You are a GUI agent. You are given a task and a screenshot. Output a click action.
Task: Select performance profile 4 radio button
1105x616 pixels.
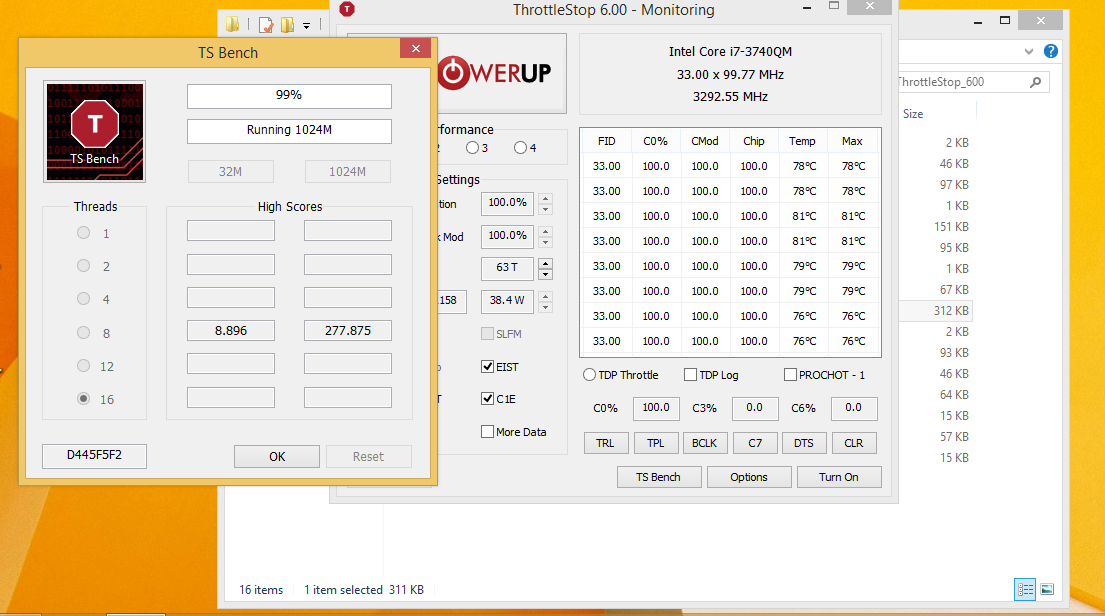(520, 147)
